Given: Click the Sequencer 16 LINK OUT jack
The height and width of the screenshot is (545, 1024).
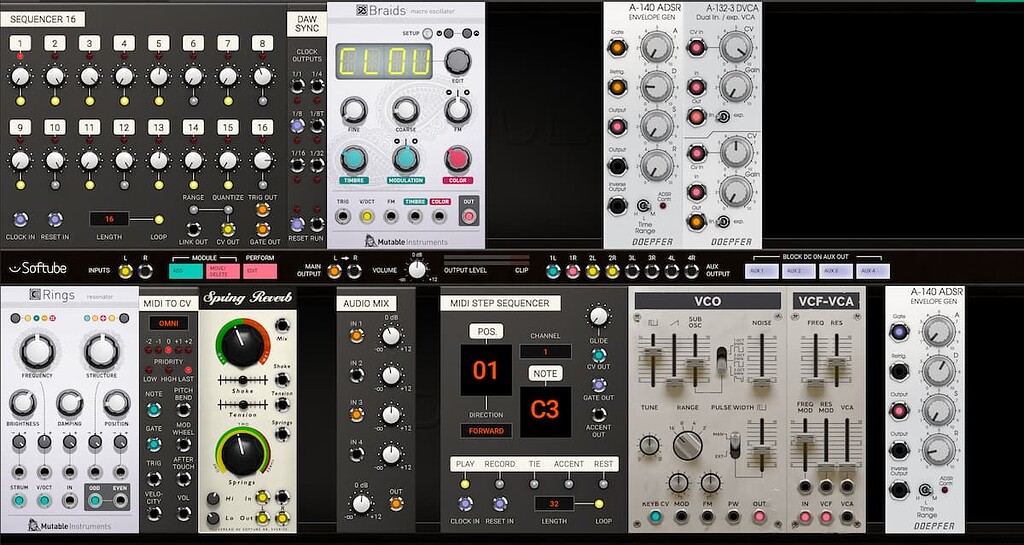Looking at the screenshot, I should click(193, 229).
